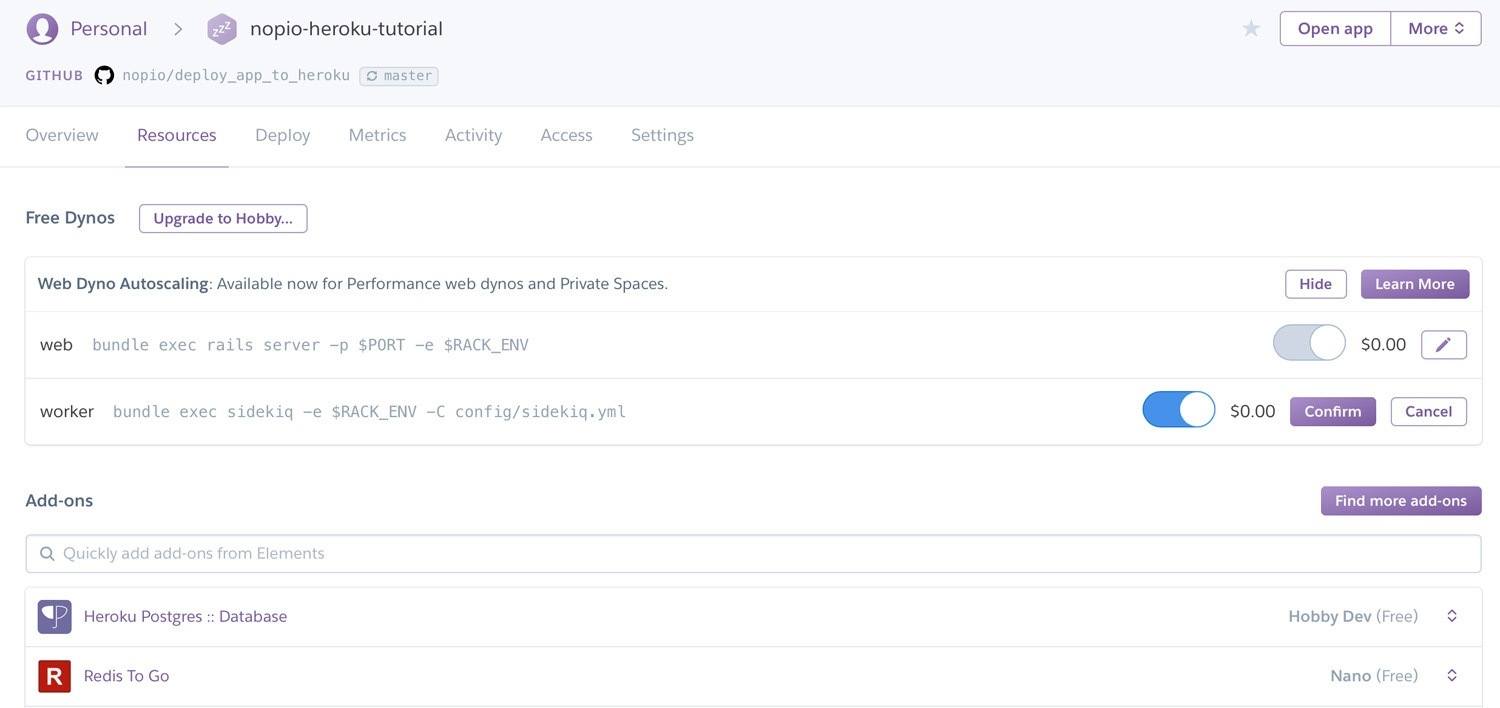The image size is (1500, 708).
Task: Hide the Web Dyno Autoscaling notice
Action: click(1316, 284)
